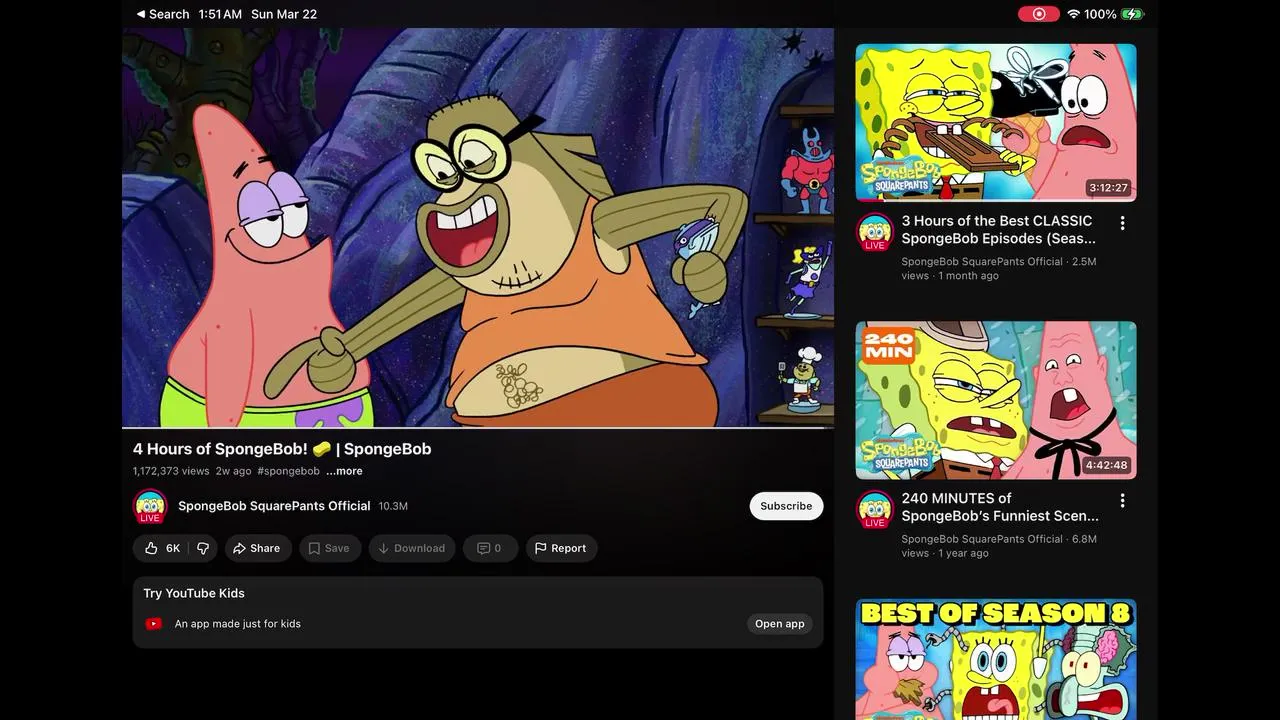
Task: Click the video title 4 Hours of SpongeBob!
Action: click(282, 449)
